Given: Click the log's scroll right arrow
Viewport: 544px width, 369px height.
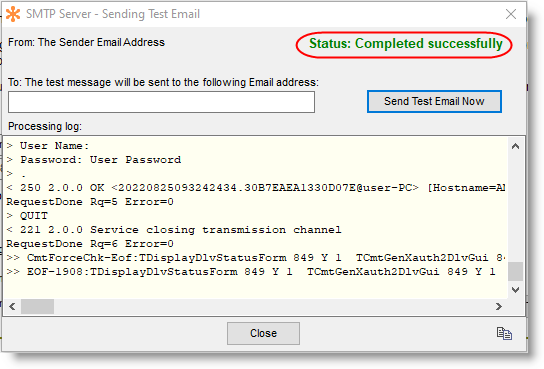Looking at the screenshot, I should click(499, 307).
